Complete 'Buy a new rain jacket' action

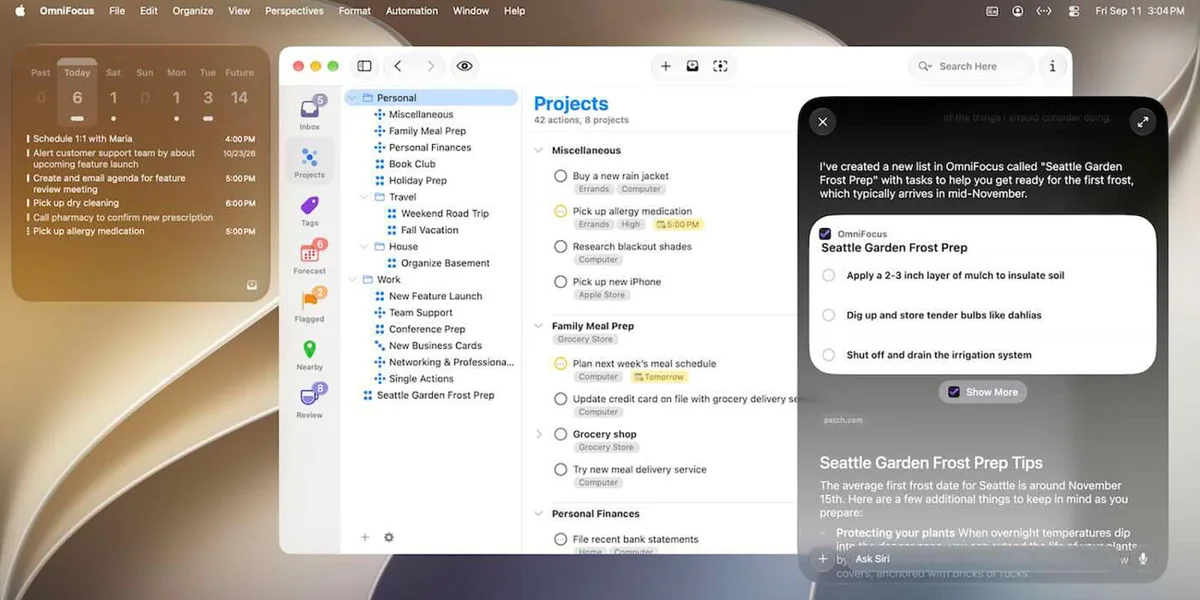tap(561, 176)
